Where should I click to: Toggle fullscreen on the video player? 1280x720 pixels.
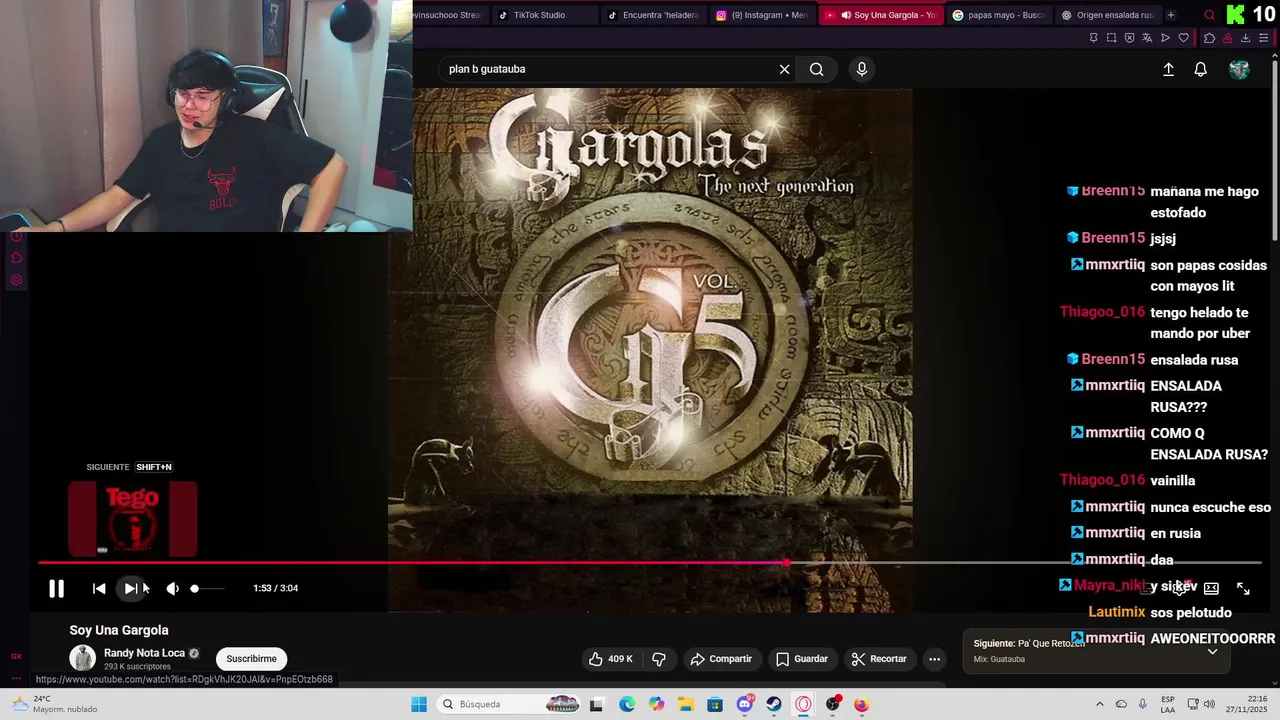coord(1243,589)
